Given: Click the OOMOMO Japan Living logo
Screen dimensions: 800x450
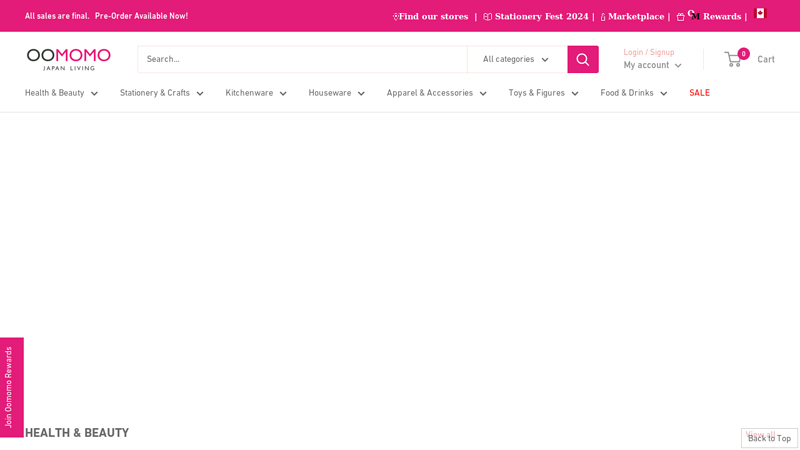Looking at the screenshot, I should (x=68, y=59).
